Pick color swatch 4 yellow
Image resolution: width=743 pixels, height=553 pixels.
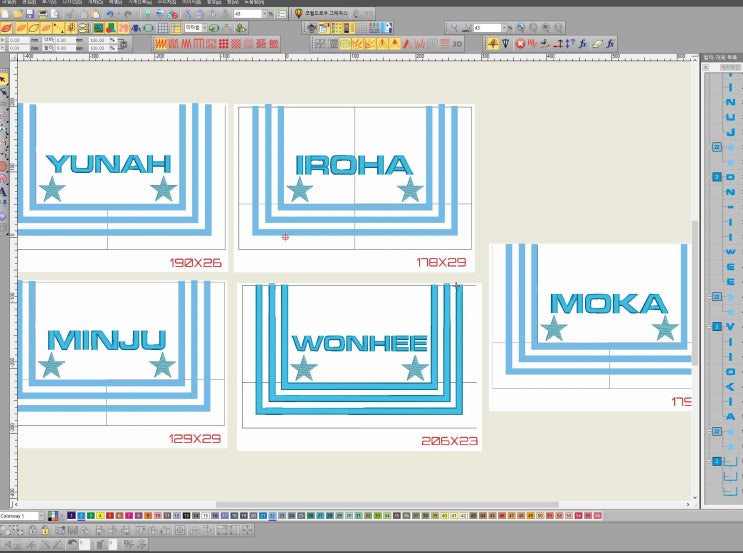(100, 516)
